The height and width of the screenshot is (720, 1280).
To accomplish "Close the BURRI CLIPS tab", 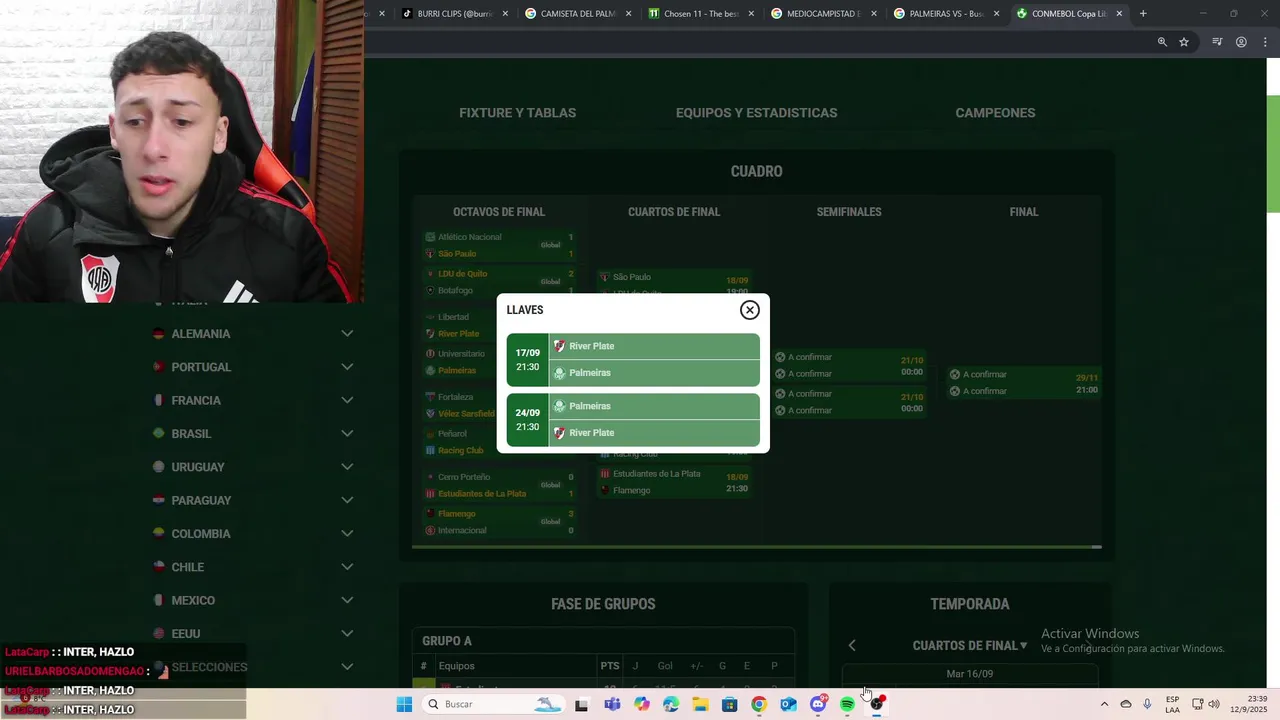I will pos(505,14).
